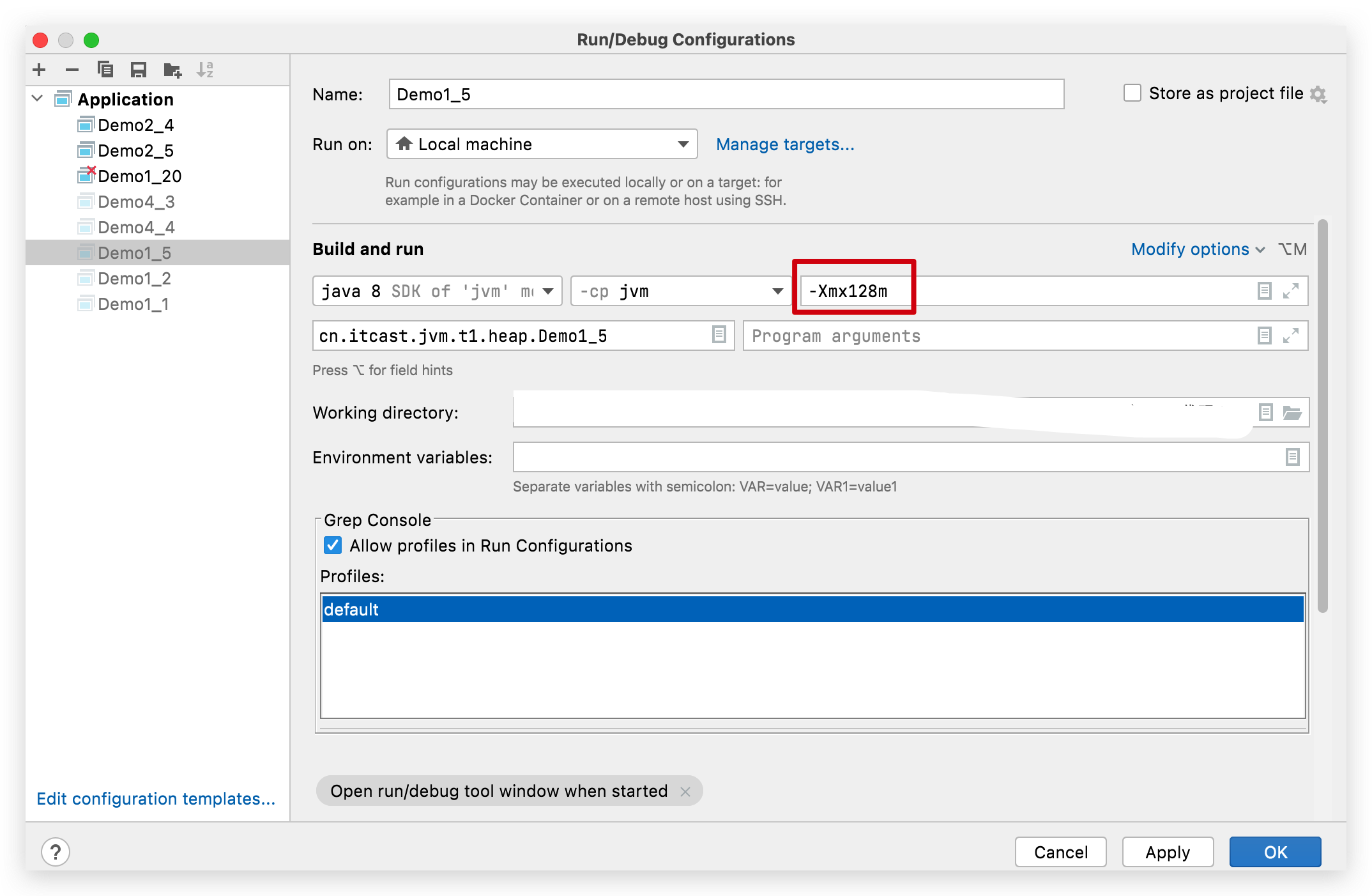Open the environment variables edit icon
1372x896 pixels.
[x=1292, y=457]
